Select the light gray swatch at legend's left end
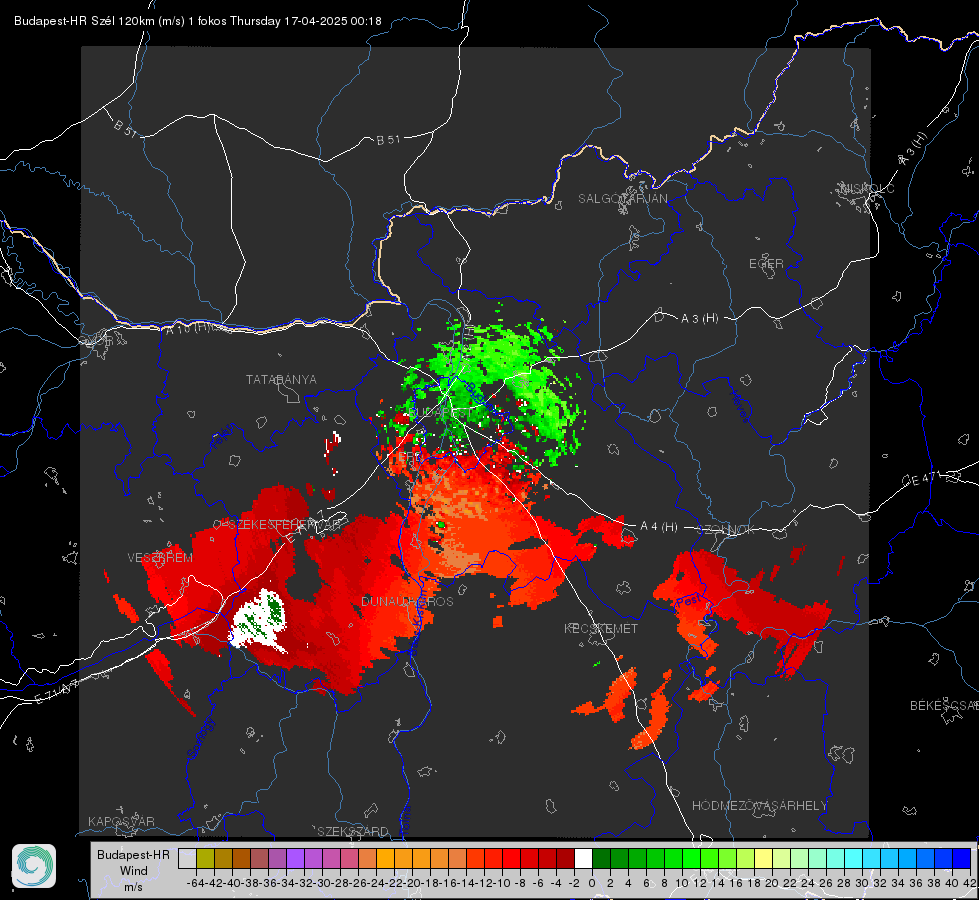 [x=187, y=858]
